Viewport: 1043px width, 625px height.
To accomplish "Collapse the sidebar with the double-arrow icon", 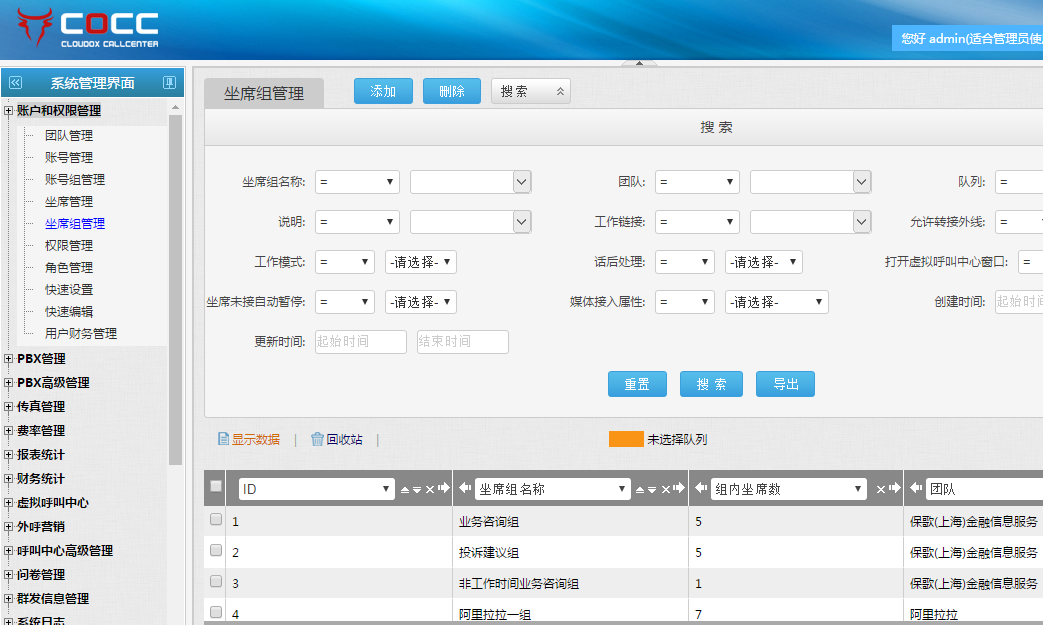I will 15,83.
